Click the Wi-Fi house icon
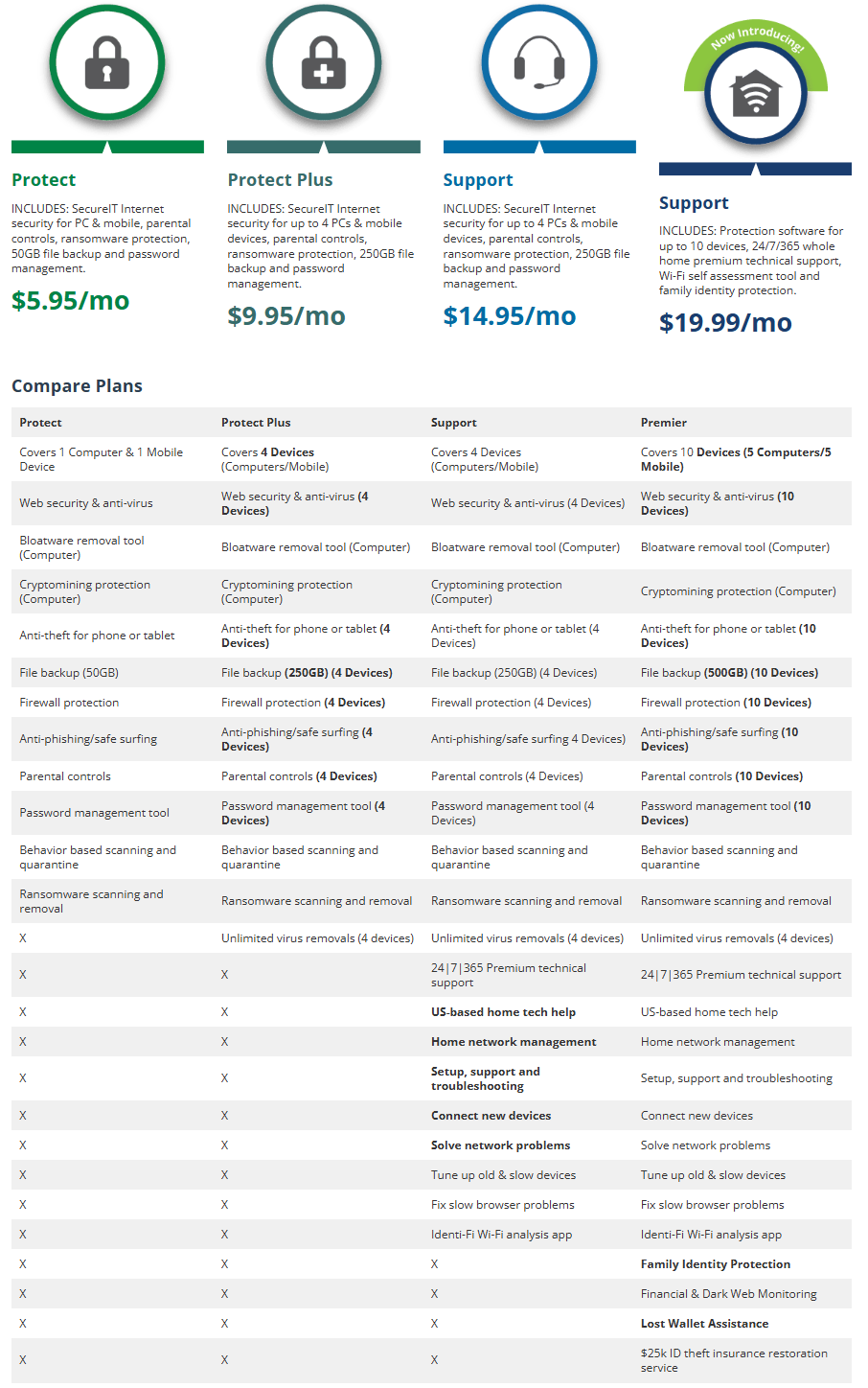The height and width of the screenshot is (1388, 868). click(x=755, y=94)
